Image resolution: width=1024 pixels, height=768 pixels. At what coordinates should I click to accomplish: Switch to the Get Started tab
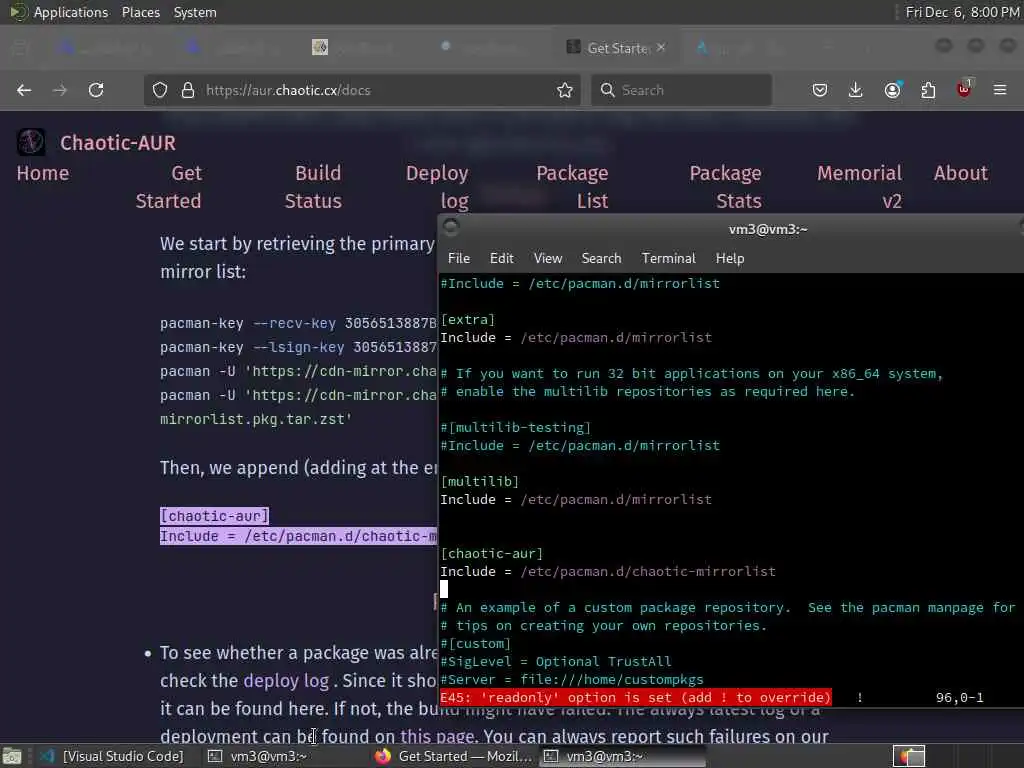click(x=617, y=48)
